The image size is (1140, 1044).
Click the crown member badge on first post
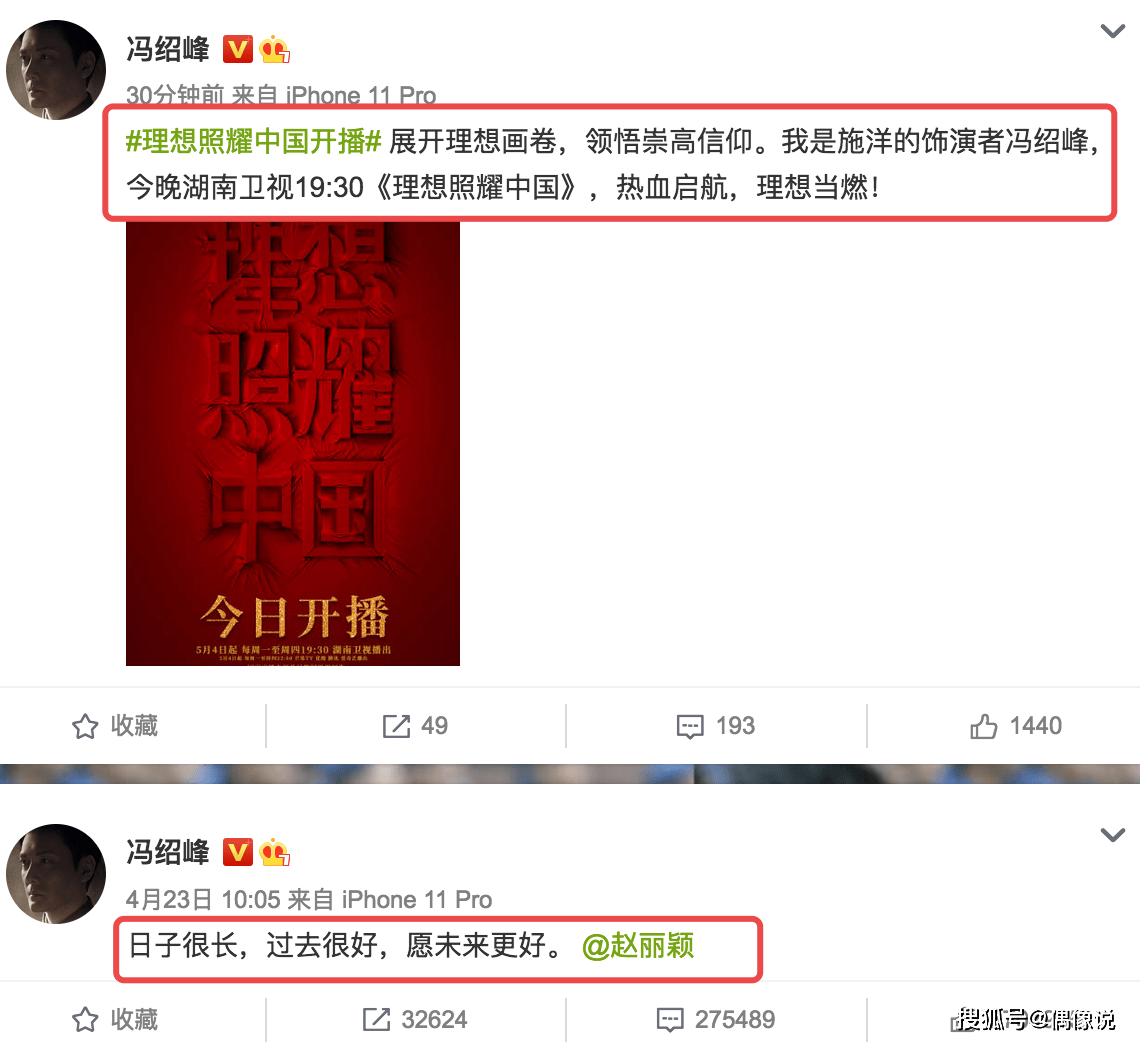pyautogui.click(x=274, y=49)
